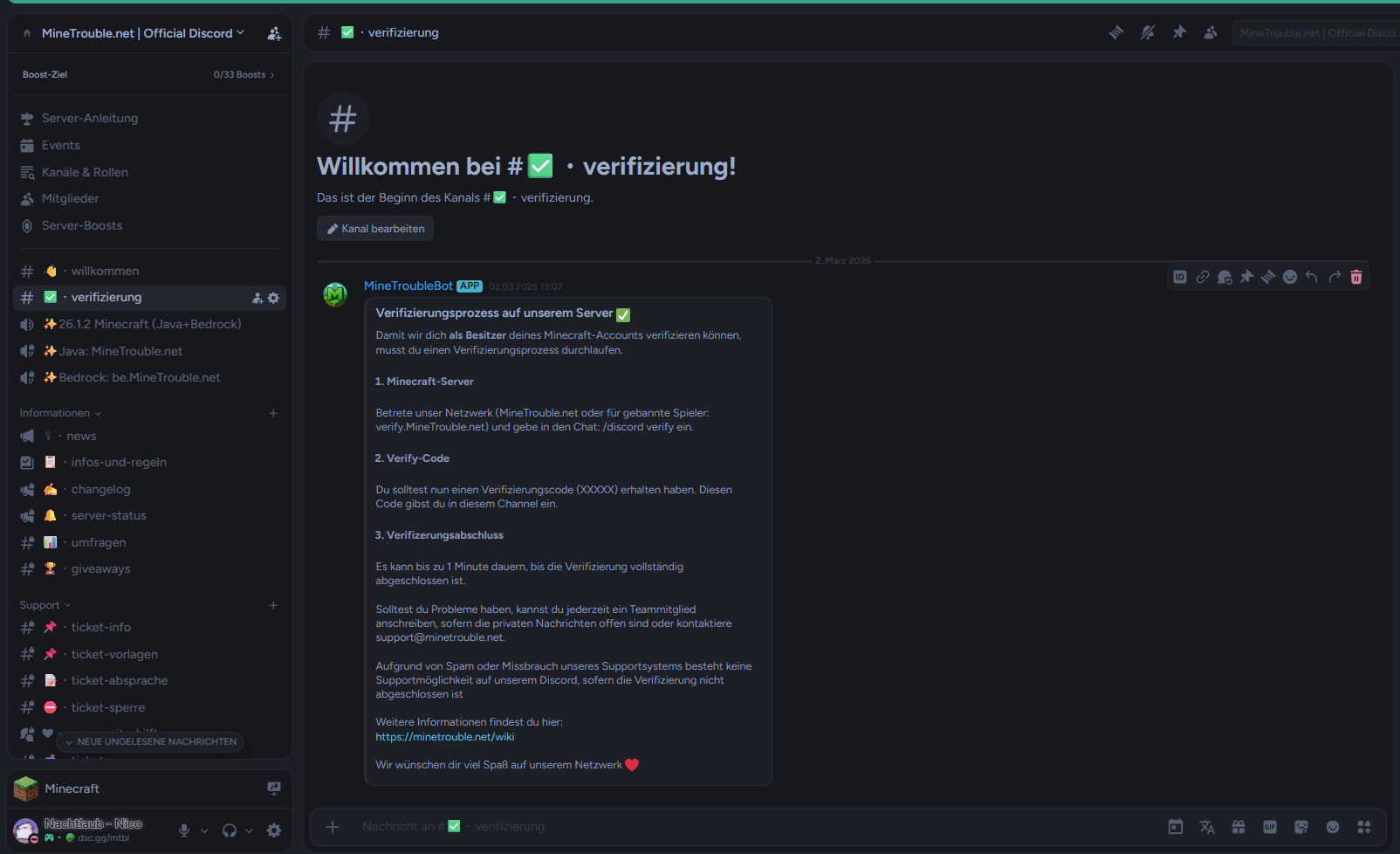Open calendar icon in message bar
The image size is (1400, 854).
[x=1176, y=827]
